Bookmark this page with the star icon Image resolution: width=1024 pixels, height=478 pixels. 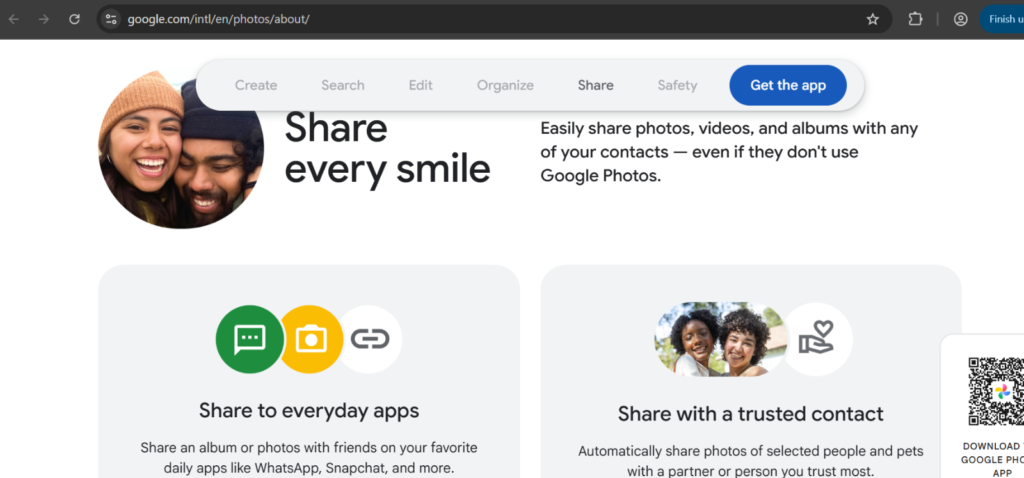pos(872,19)
